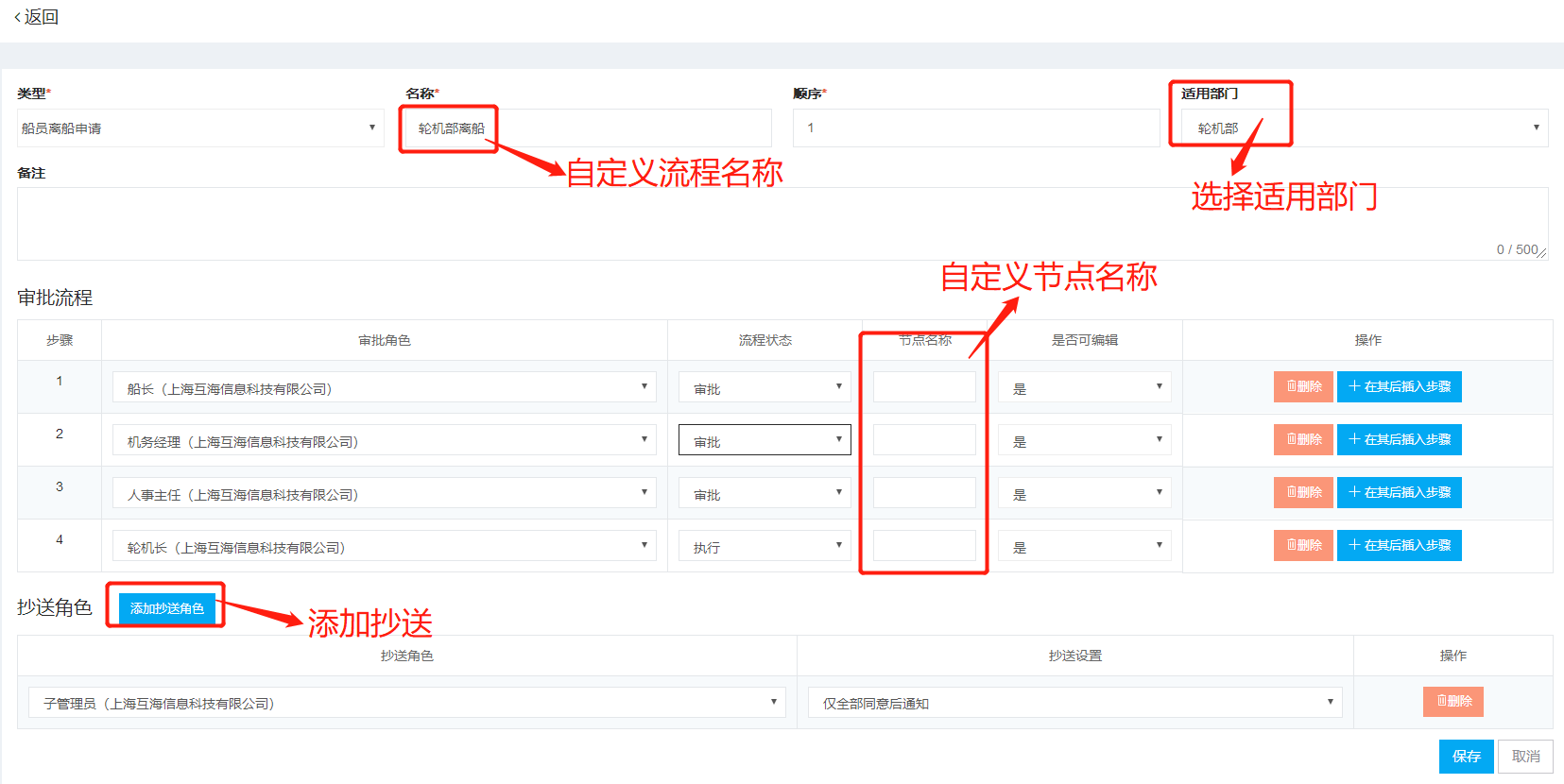Image resolution: width=1564 pixels, height=784 pixels.
Task: Click the 步骤 column header
Action: click(60, 340)
